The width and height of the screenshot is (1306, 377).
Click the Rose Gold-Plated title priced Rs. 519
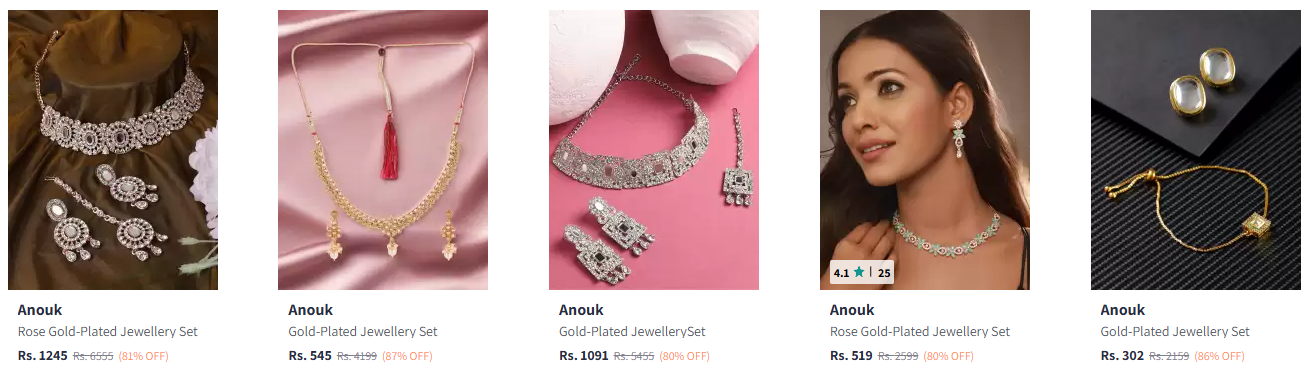pos(920,332)
